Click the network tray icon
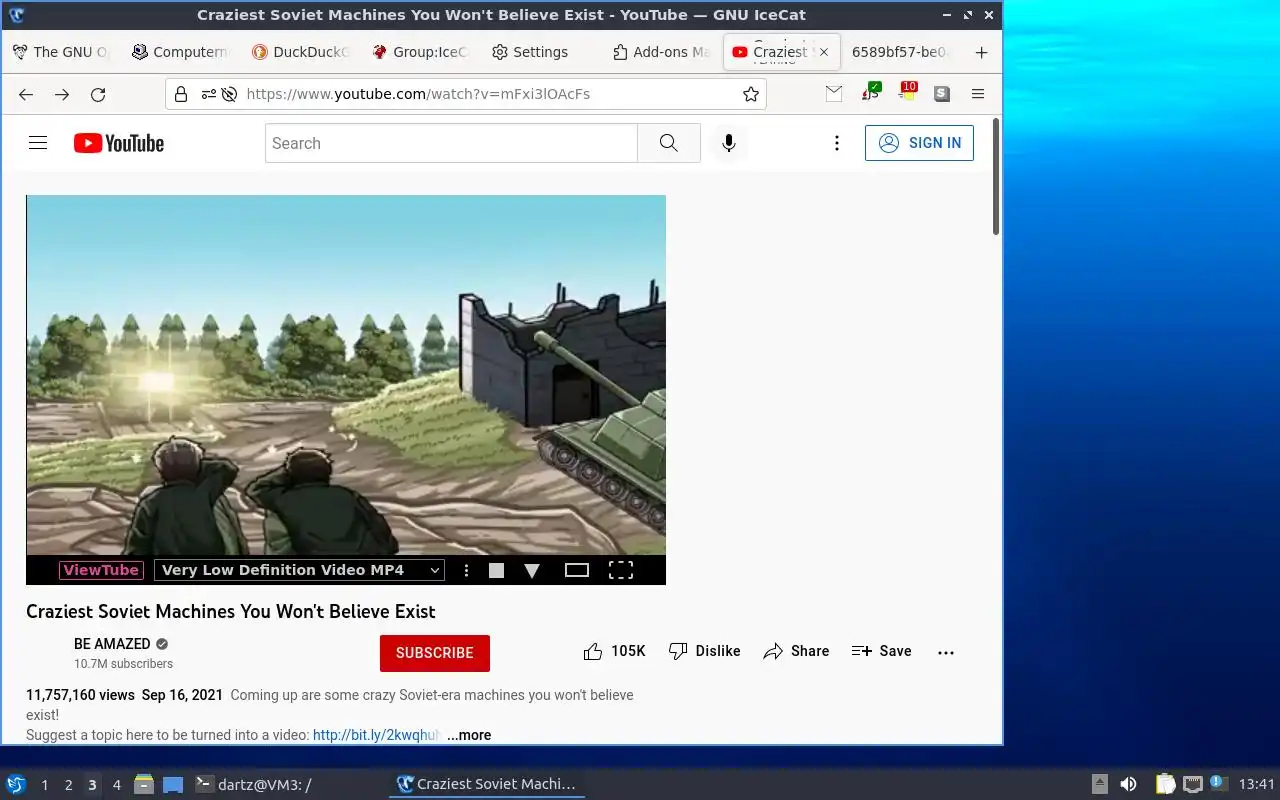 [1192, 784]
